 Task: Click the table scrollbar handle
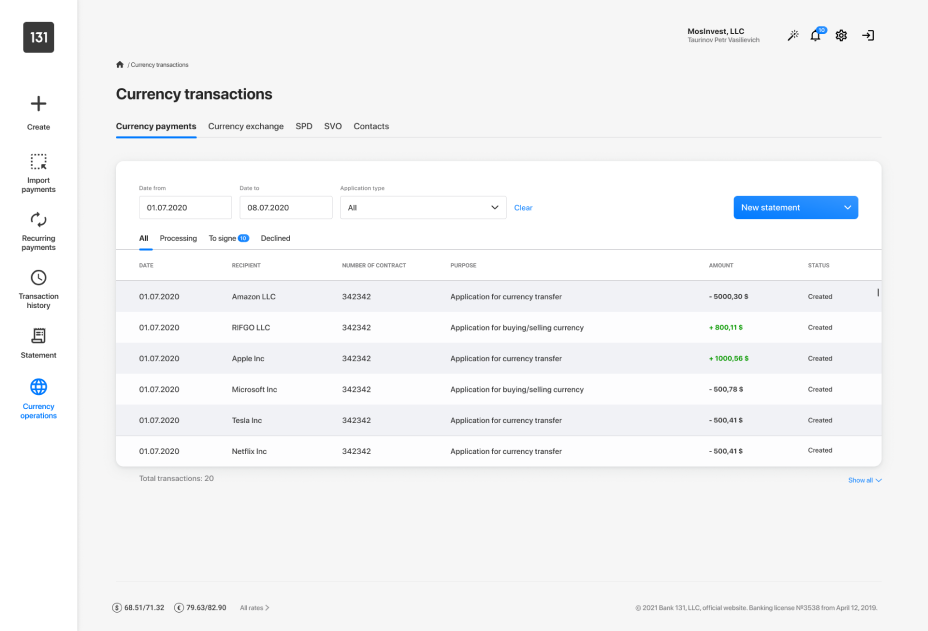coord(878,292)
